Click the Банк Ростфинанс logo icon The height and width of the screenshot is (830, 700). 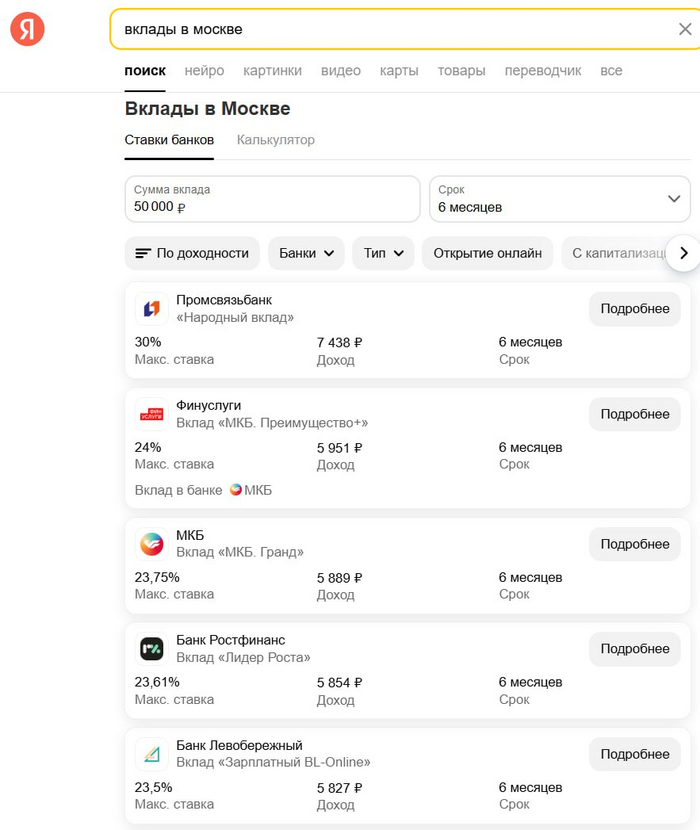pos(152,649)
